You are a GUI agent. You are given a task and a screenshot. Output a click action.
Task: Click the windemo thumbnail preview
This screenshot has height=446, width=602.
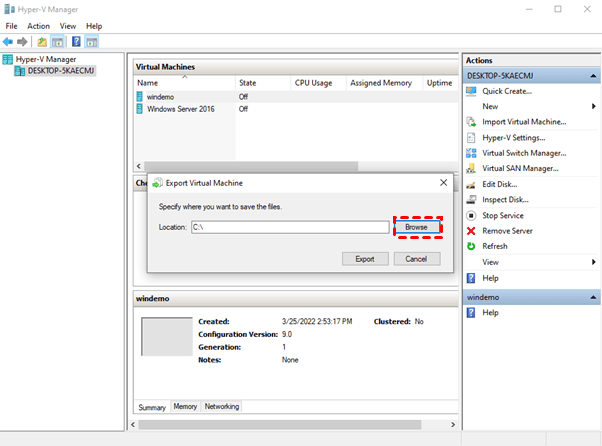pyautogui.click(x=167, y=336)
